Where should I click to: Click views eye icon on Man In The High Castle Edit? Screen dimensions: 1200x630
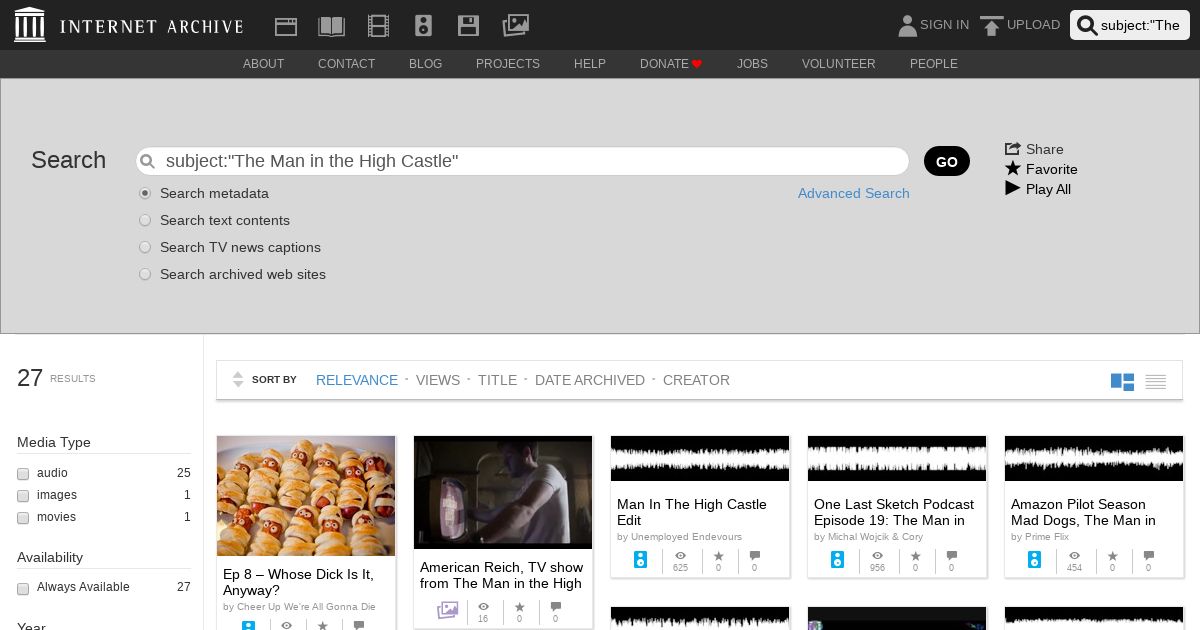coord(680,555)
